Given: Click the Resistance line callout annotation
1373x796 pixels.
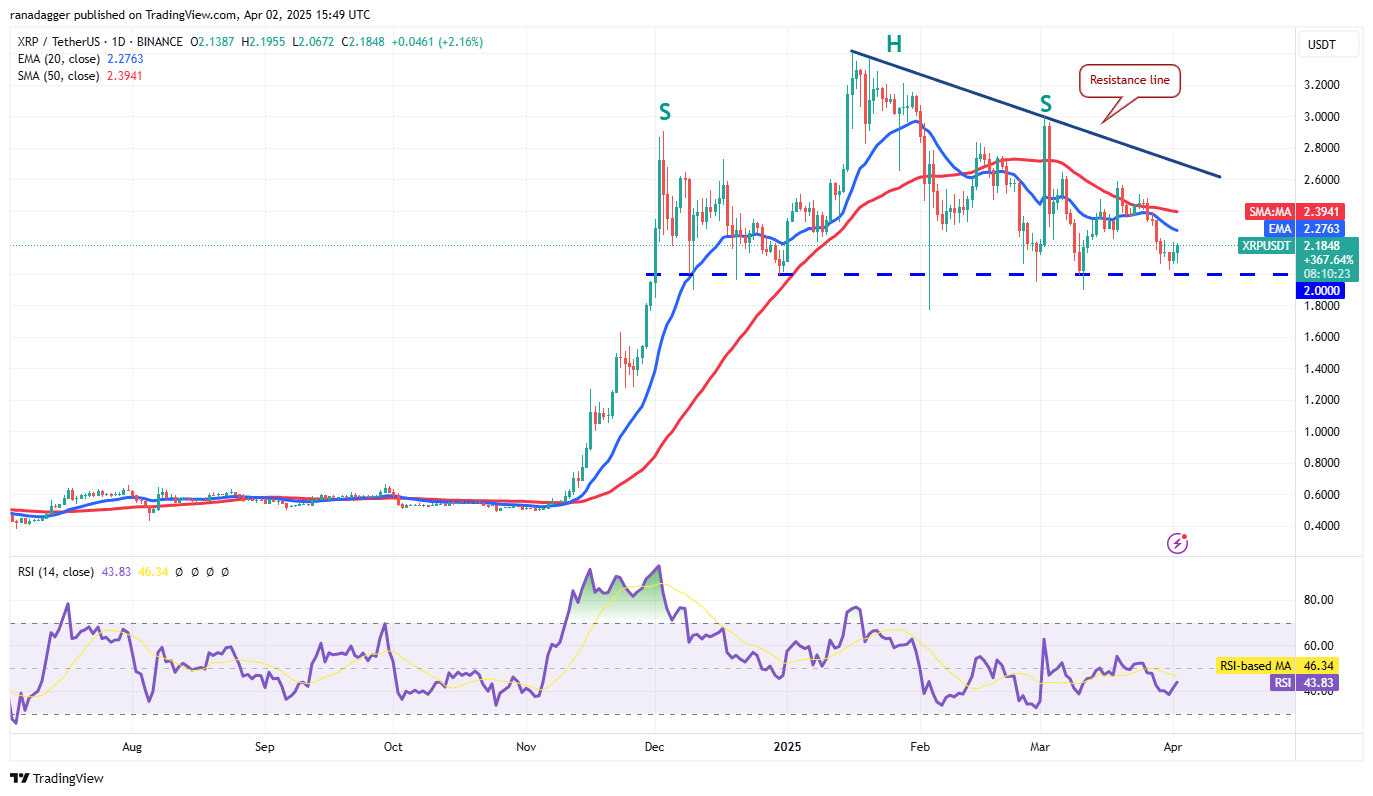Looking at the screenshot, I should click(x=1128, y=81).
